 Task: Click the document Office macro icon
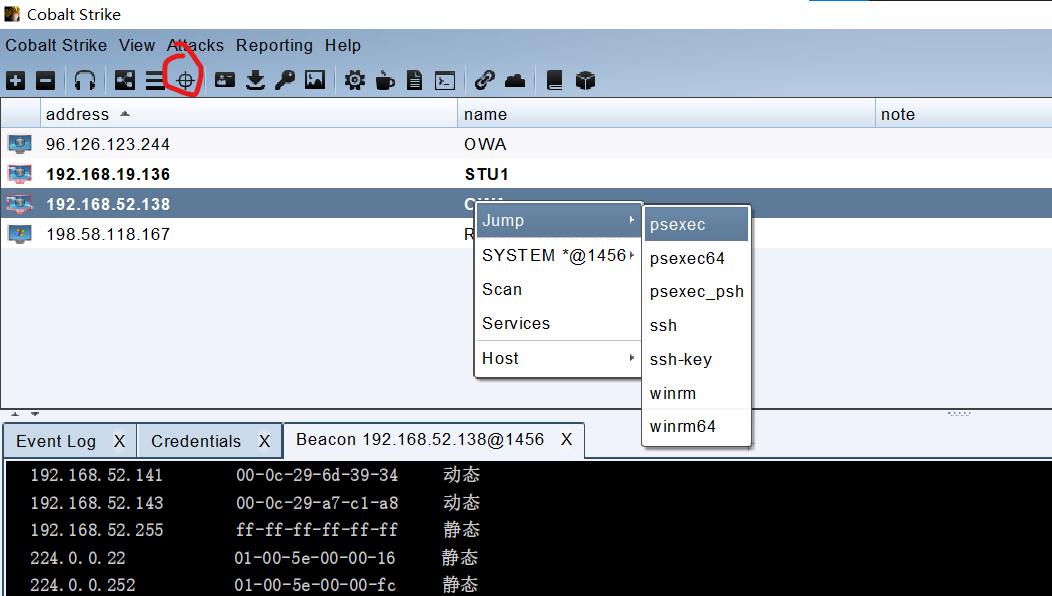415,81
